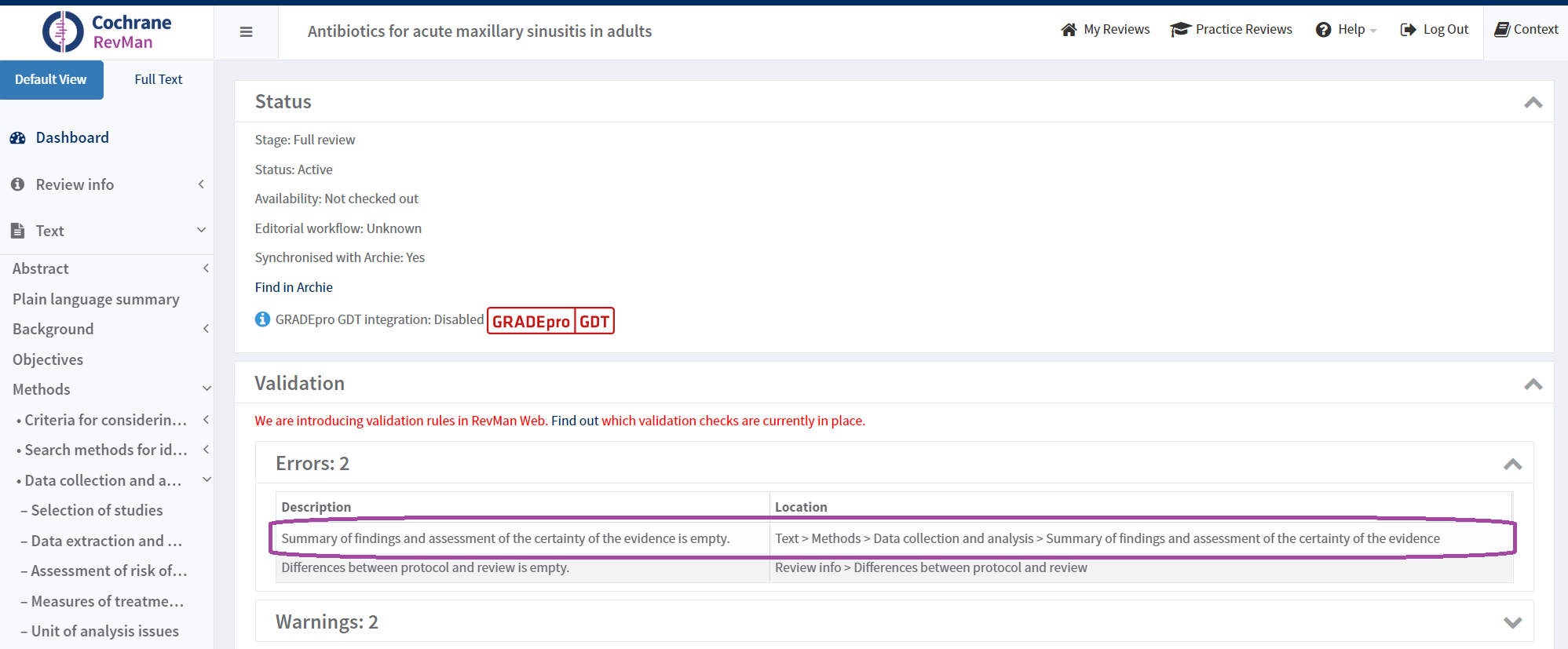Click 'Editorial workflow: Unknown' text
The width and height of the screenshot is (1568, 649).
click(338, 228)
